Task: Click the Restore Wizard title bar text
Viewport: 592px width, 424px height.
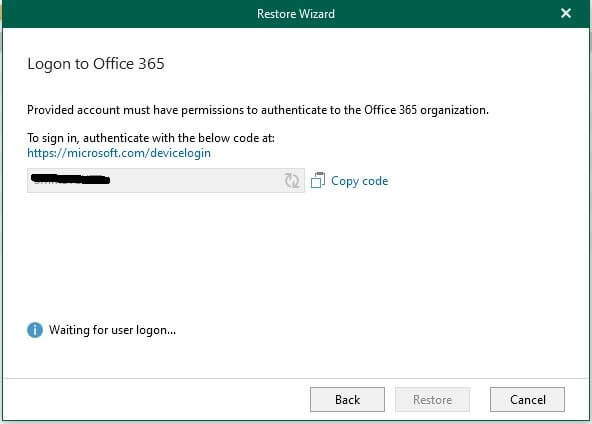Action: (x=296, y=14)
